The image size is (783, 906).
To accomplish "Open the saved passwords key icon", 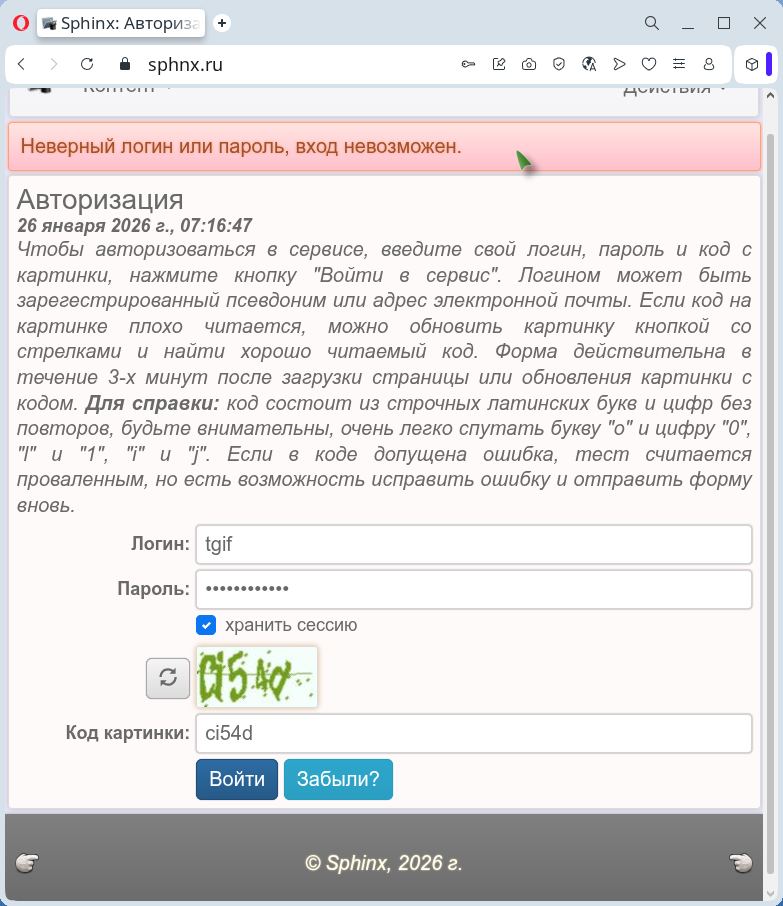I will coord(468,64).
